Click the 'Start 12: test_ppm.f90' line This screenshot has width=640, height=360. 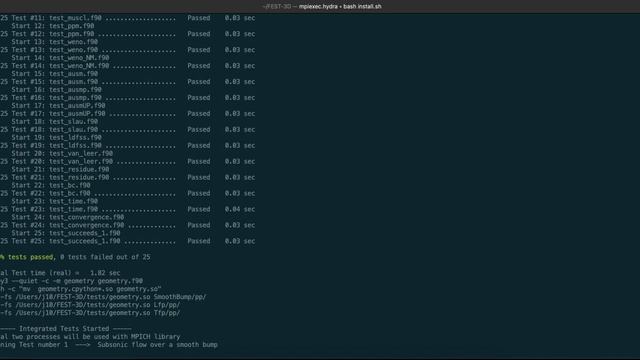coord(53,26)
